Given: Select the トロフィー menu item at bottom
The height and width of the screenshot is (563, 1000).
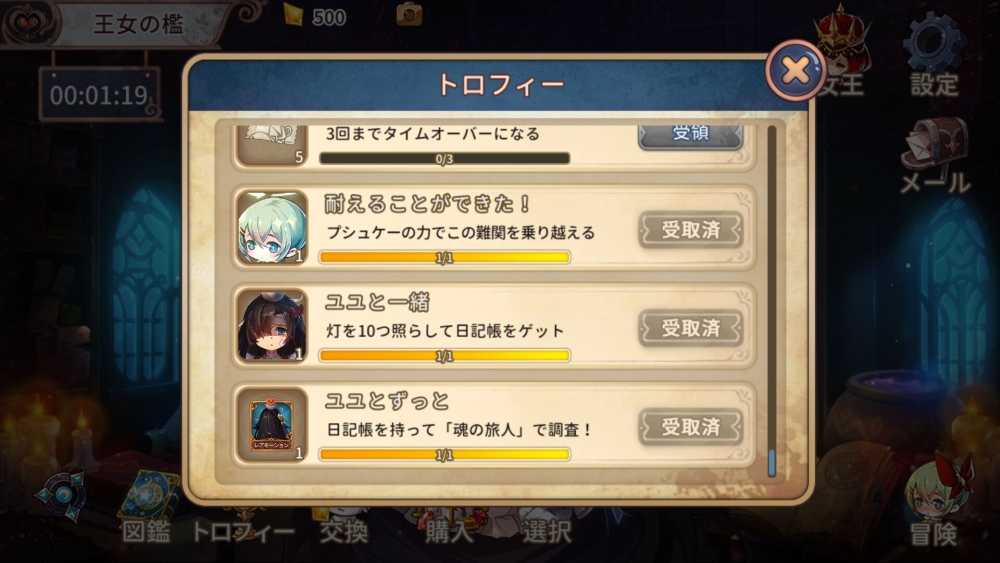Looking at the screenshot, I should (243, 530).
